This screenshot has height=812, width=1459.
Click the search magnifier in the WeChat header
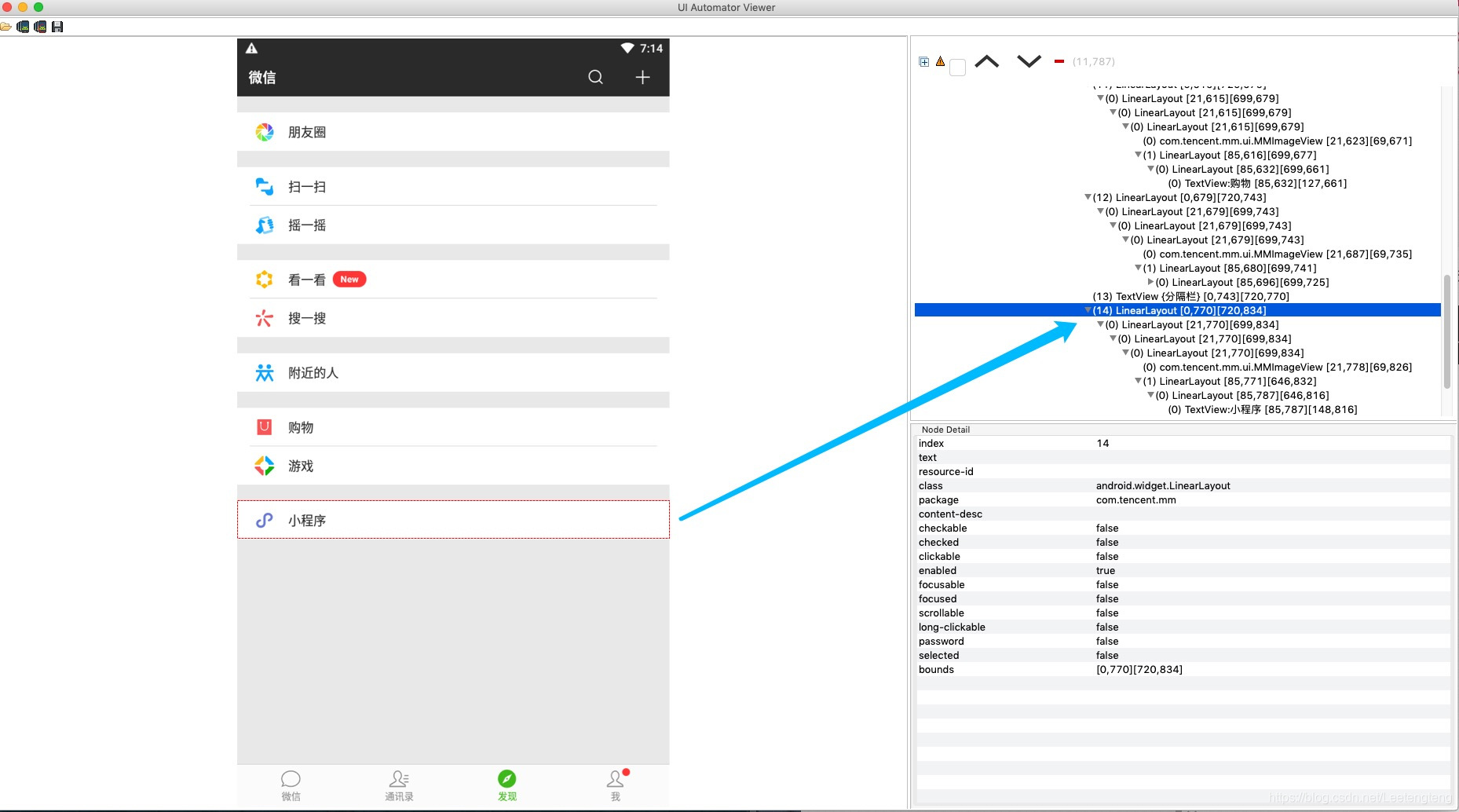[596, 77]
